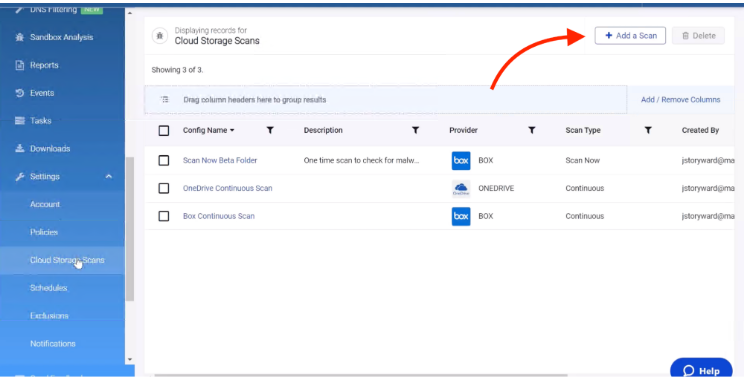
Task: Click the ONEDRIVE provider text
Action: click(x=496, y=188)
